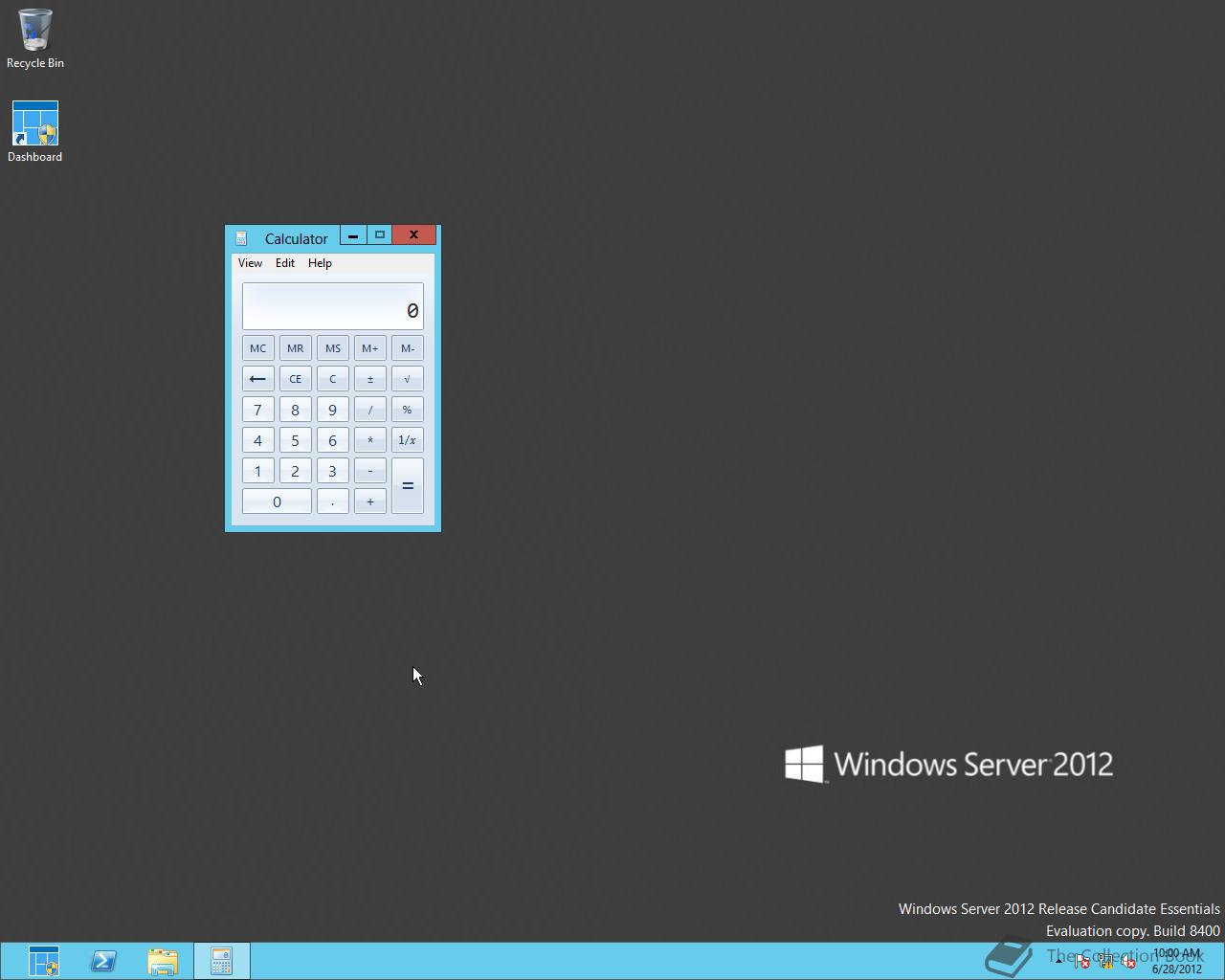Click the CE clear entry button
This screenshot has height=980, width=1225.
pos(296,379)
